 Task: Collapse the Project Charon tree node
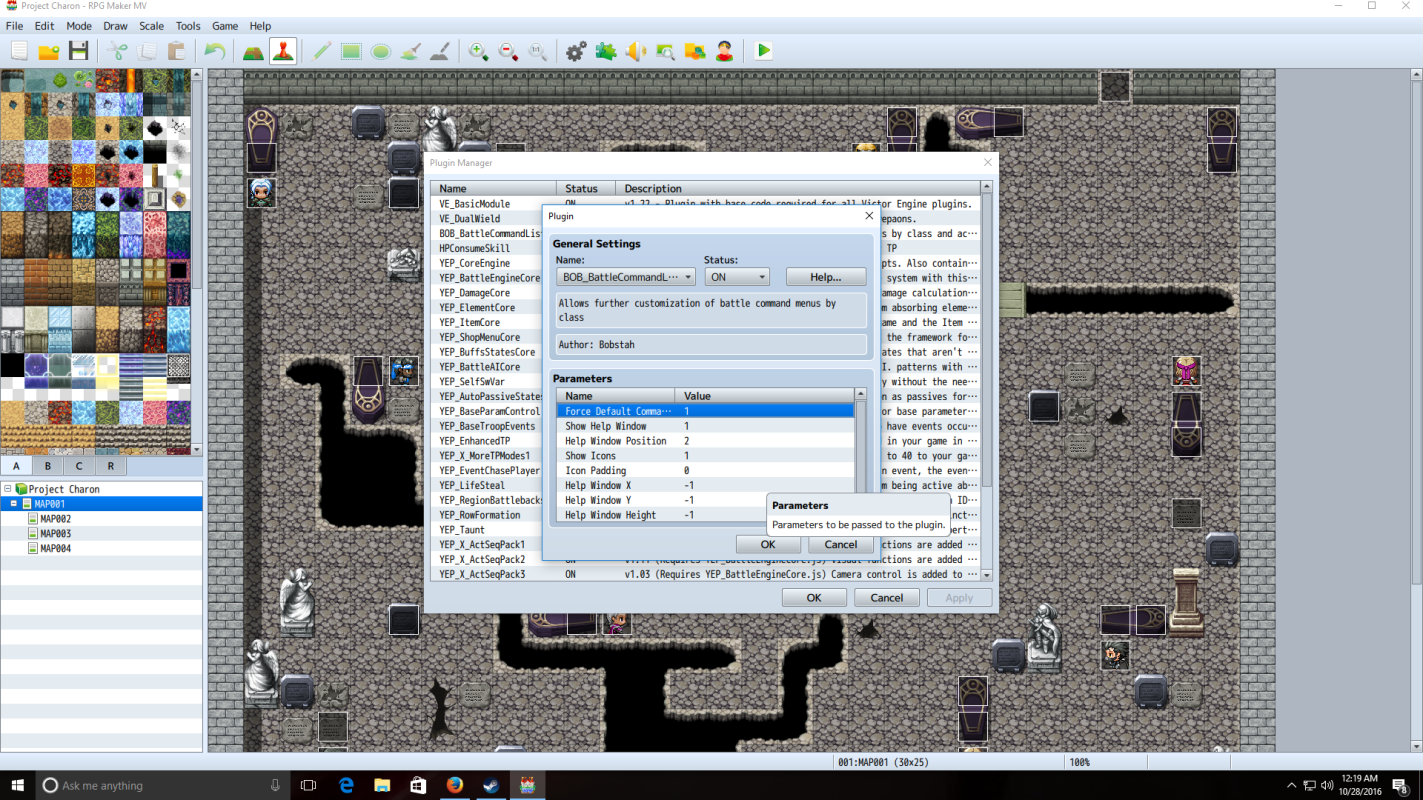pos(8,489)
